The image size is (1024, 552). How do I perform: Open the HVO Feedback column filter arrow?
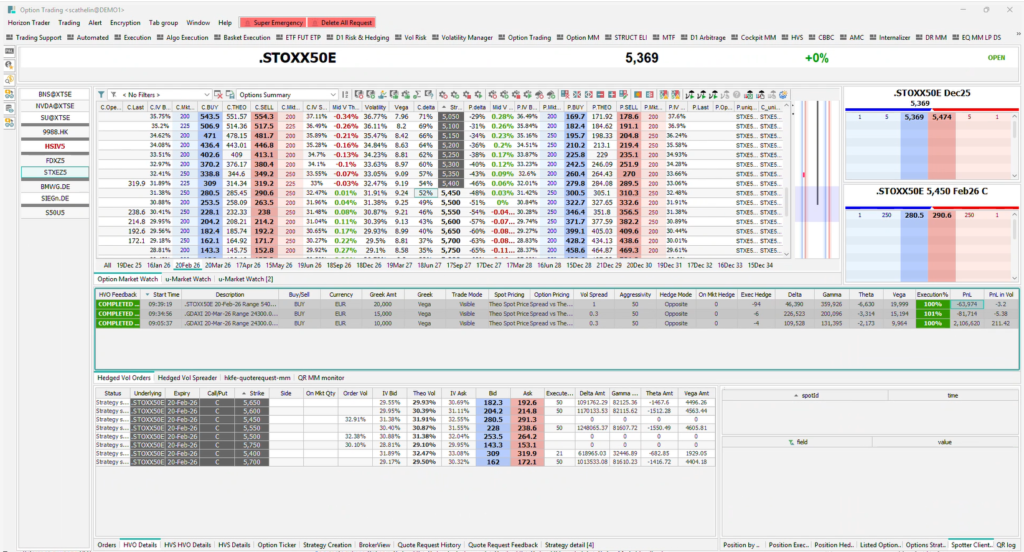(148, 295)
